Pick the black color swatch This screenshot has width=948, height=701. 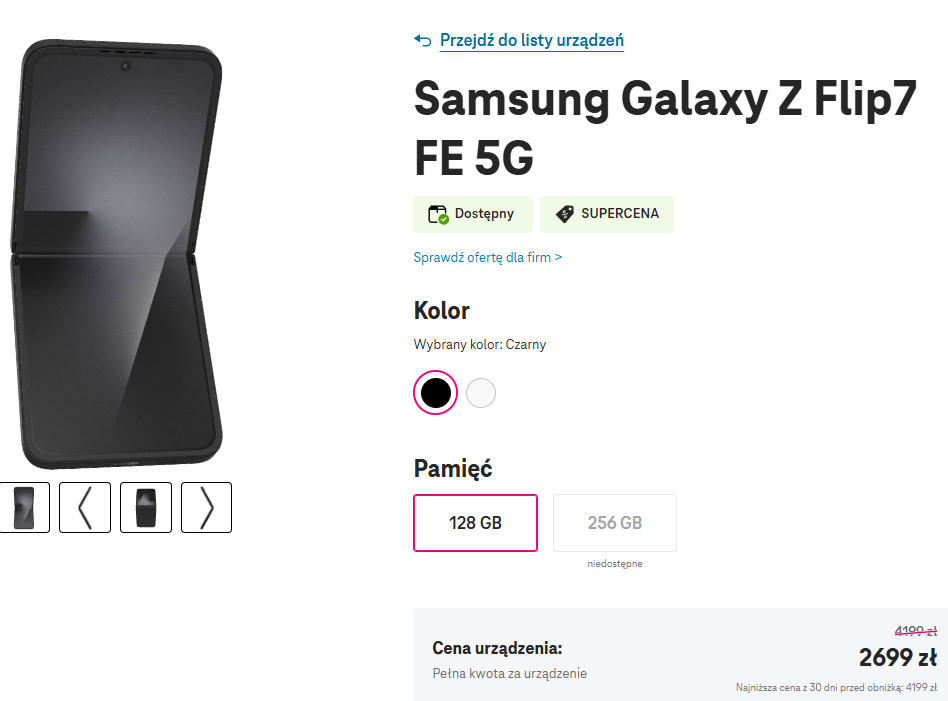pos(435,393)
